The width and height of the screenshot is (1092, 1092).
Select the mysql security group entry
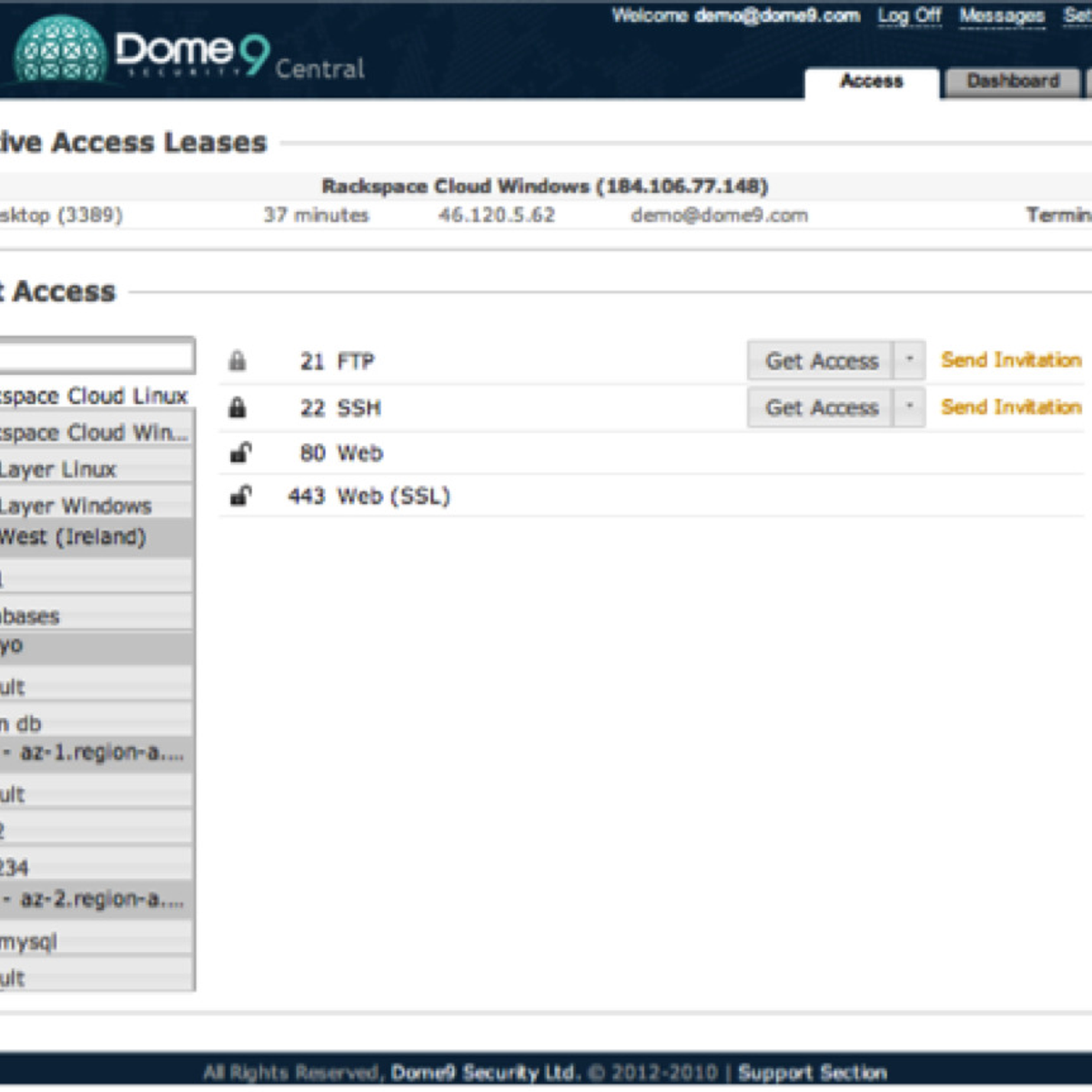(x=96, y=942)
